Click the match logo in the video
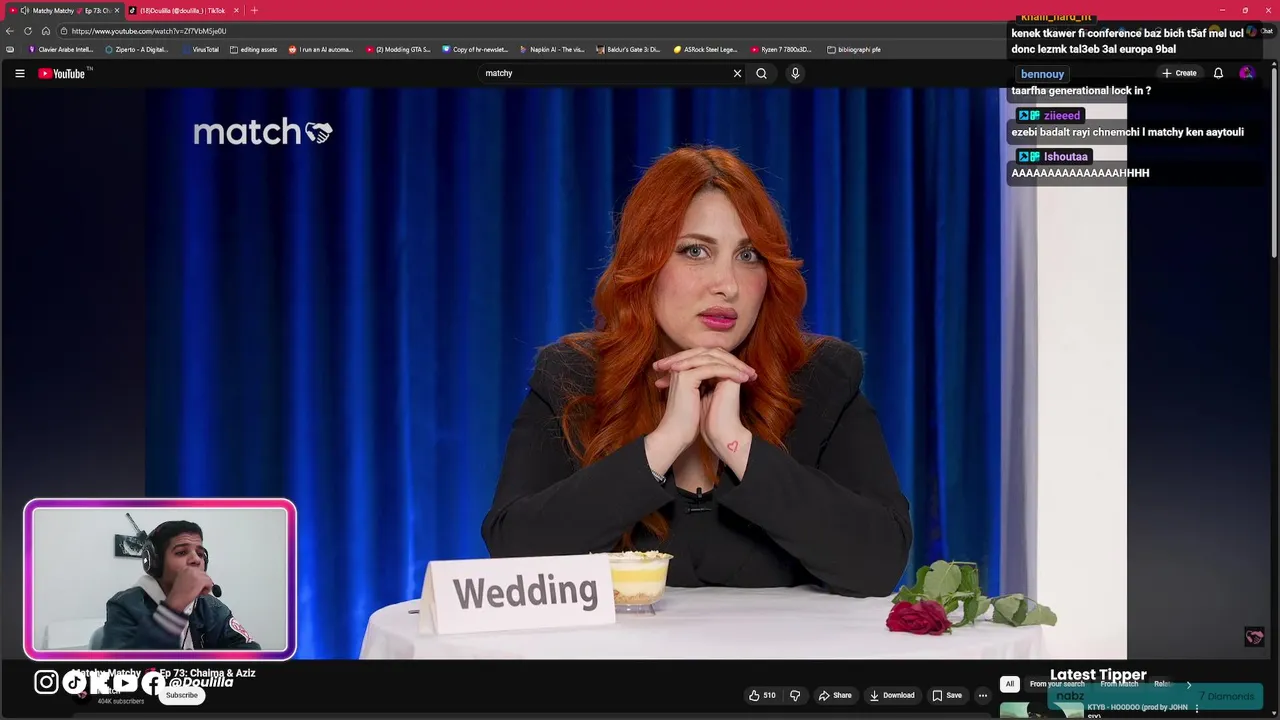Image resolution: width=1280 pixels, height=720 pixels. (x=262, y=132)
